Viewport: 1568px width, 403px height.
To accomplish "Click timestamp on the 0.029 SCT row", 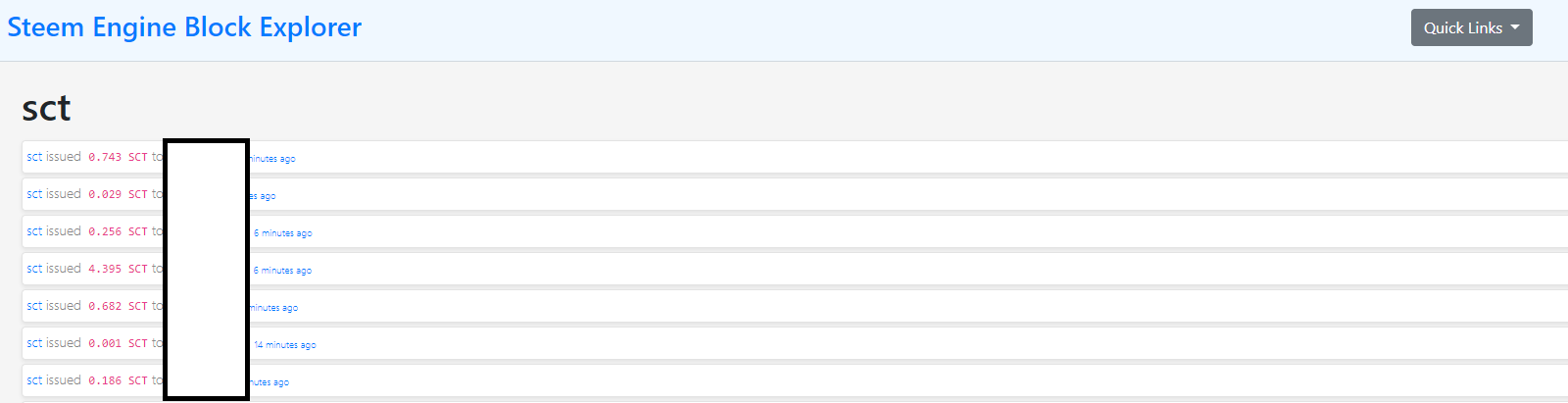I will 263,196.
